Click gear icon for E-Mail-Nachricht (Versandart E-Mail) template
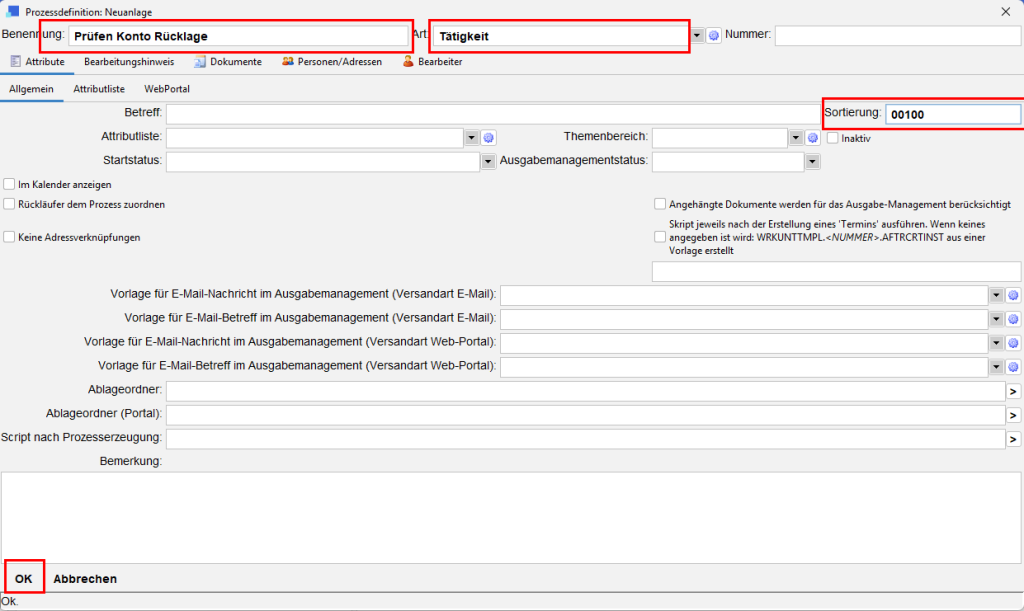1024x611 pixels. (1013, 295)
